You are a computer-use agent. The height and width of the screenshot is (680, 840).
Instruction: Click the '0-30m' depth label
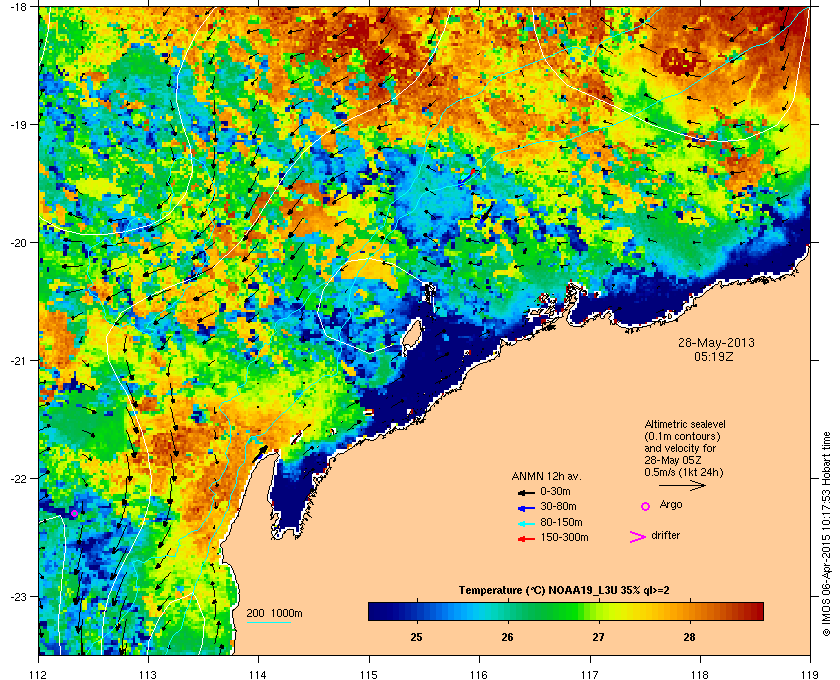click(556, 491)
